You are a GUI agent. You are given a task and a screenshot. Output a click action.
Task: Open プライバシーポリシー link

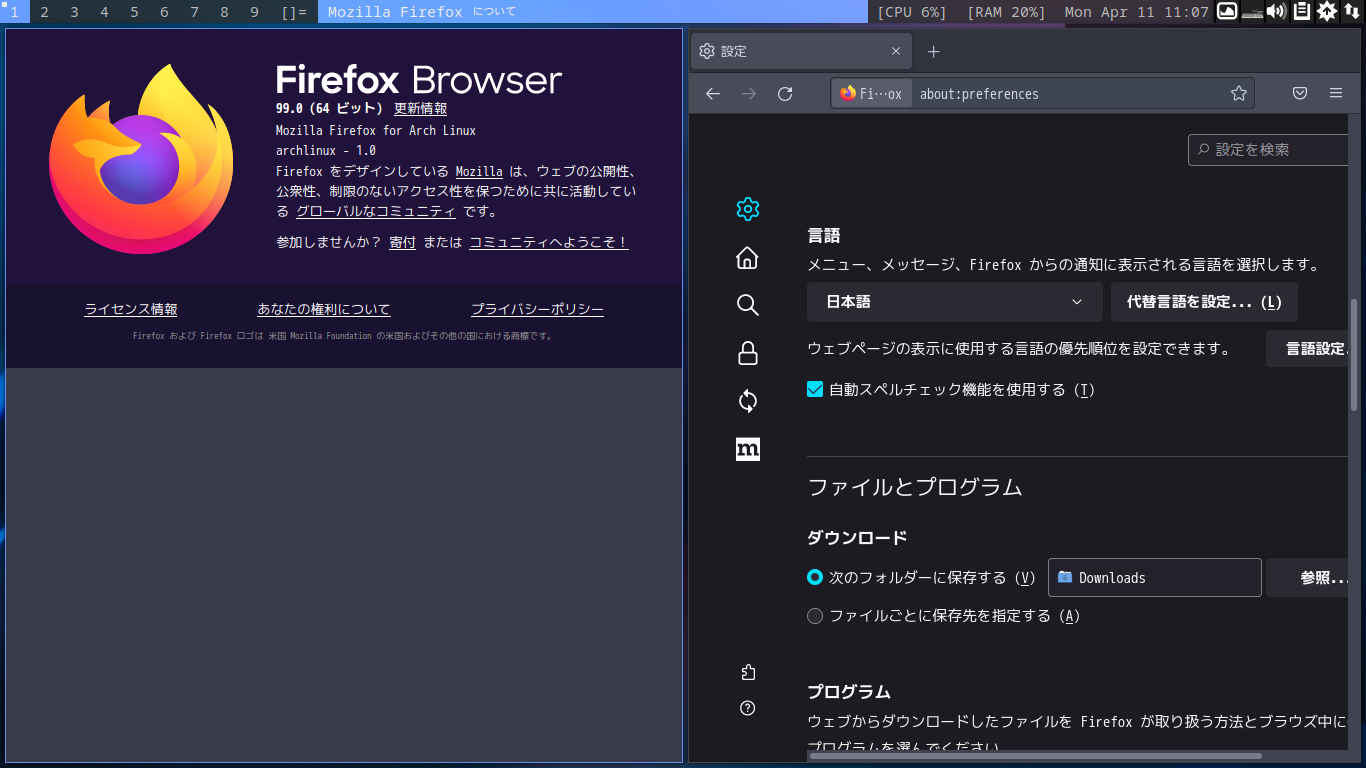point(537,309)
